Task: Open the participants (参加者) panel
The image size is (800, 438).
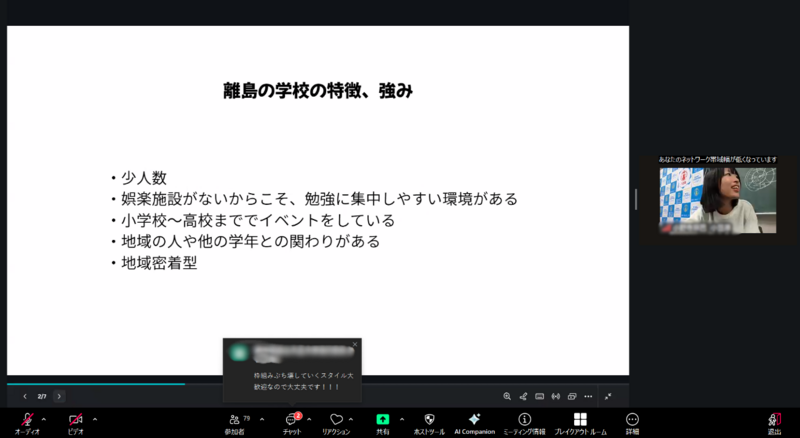Action: (234, 420)
